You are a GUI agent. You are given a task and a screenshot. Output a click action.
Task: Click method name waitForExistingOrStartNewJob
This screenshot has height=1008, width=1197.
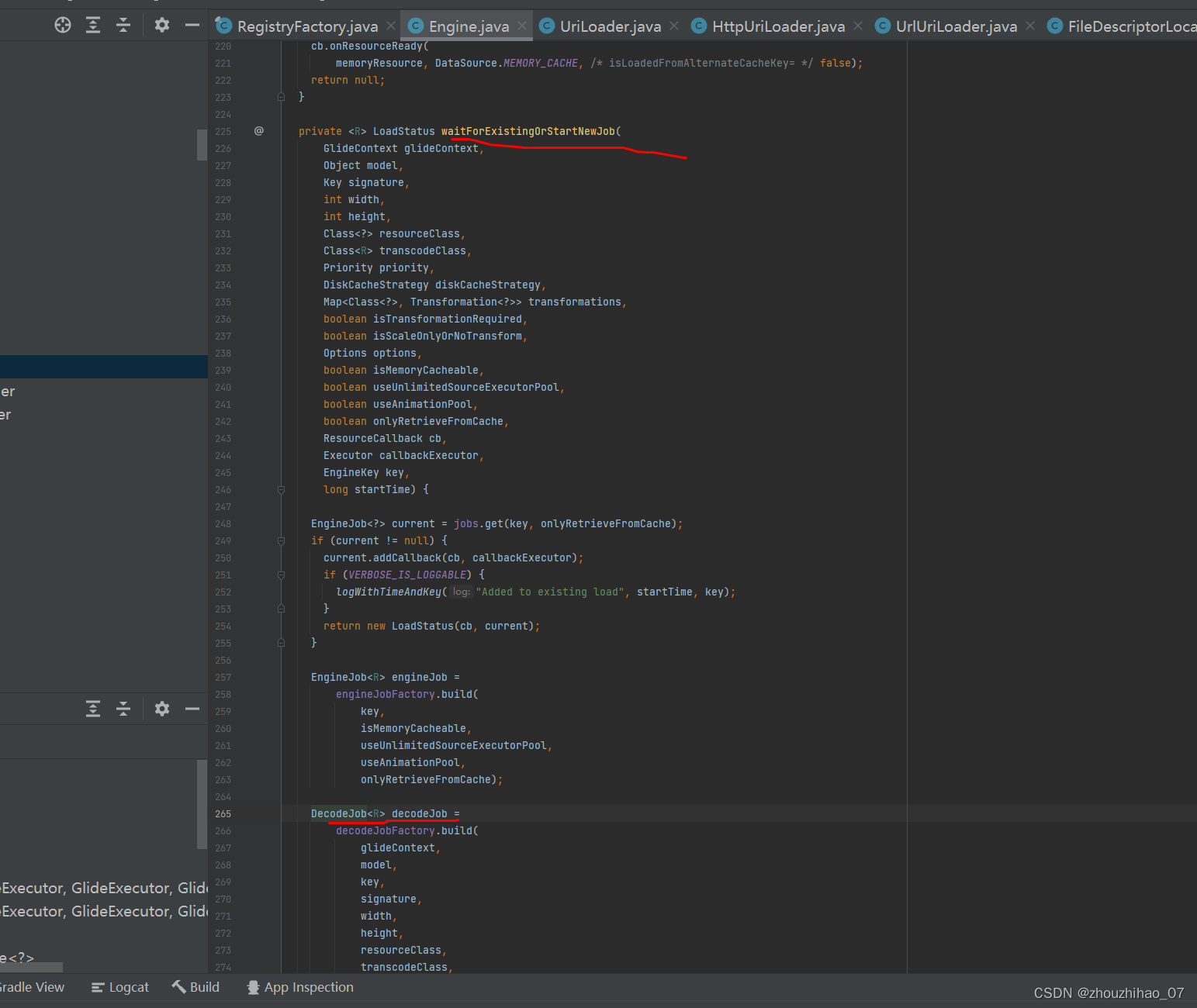click(528, 131)
